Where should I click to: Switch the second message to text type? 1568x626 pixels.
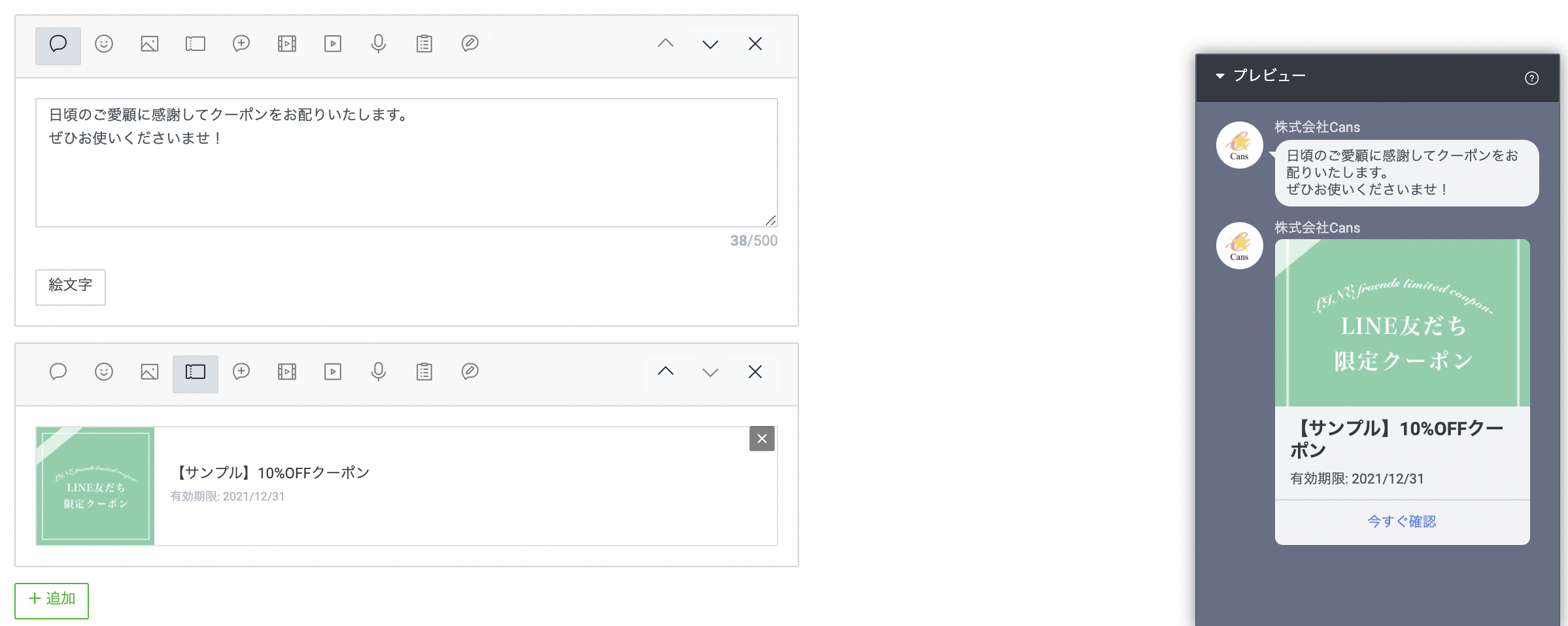[58, 372]
